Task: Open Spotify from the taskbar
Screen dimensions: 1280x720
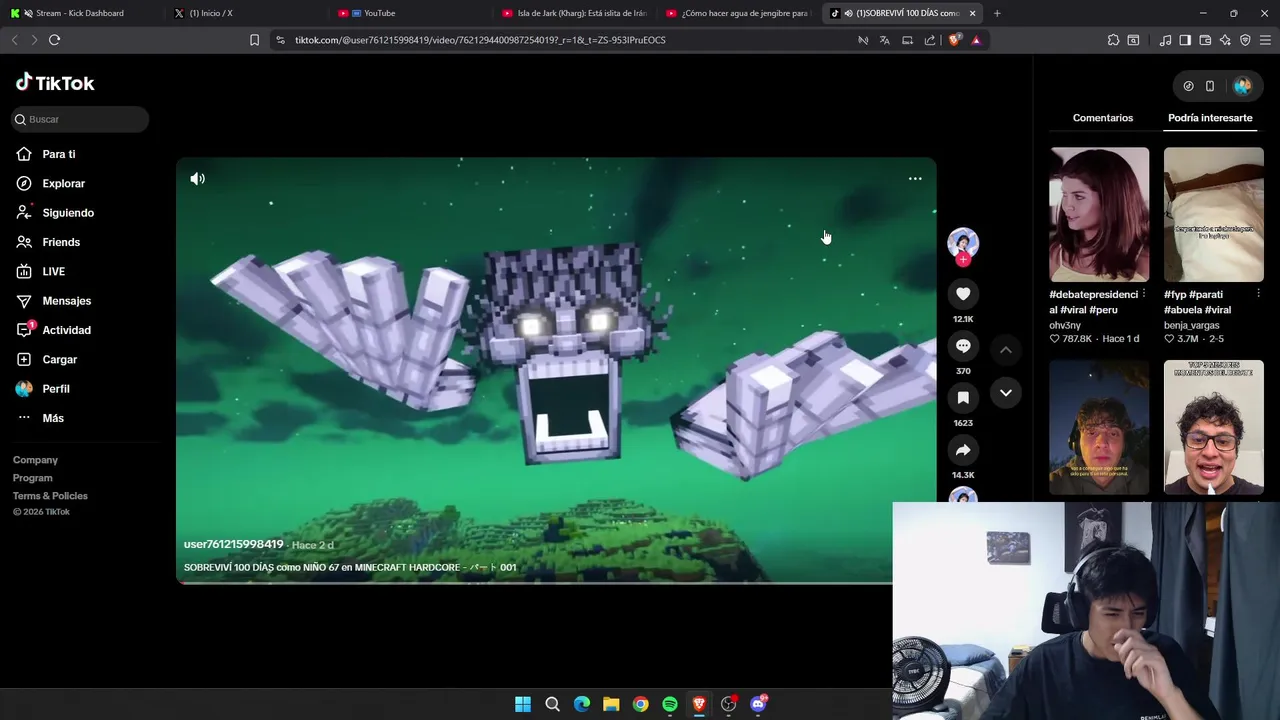Action: tap(670, 704)
